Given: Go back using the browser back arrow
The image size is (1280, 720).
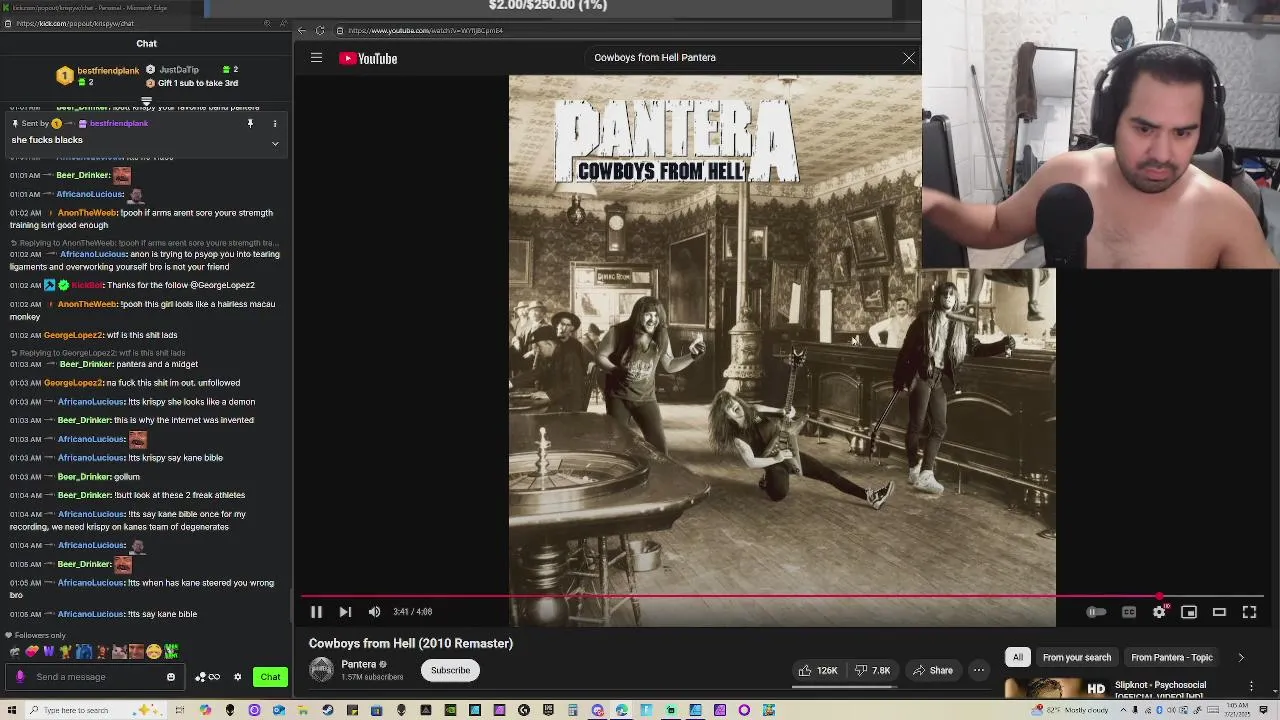Looking at the screenshot, I should [302, 30].
